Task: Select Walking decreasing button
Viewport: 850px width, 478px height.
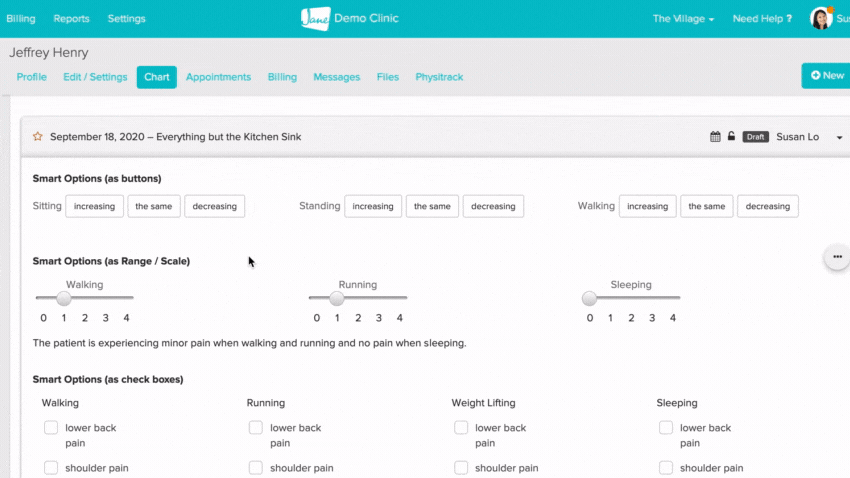Action: (768, 206)
